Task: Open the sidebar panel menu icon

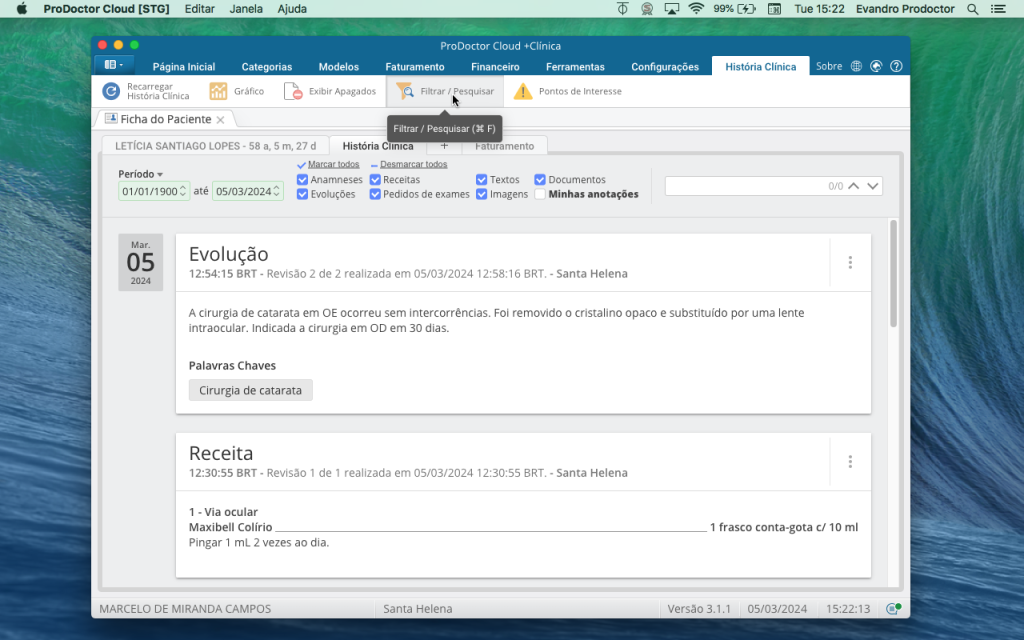Action: [114, 65]
